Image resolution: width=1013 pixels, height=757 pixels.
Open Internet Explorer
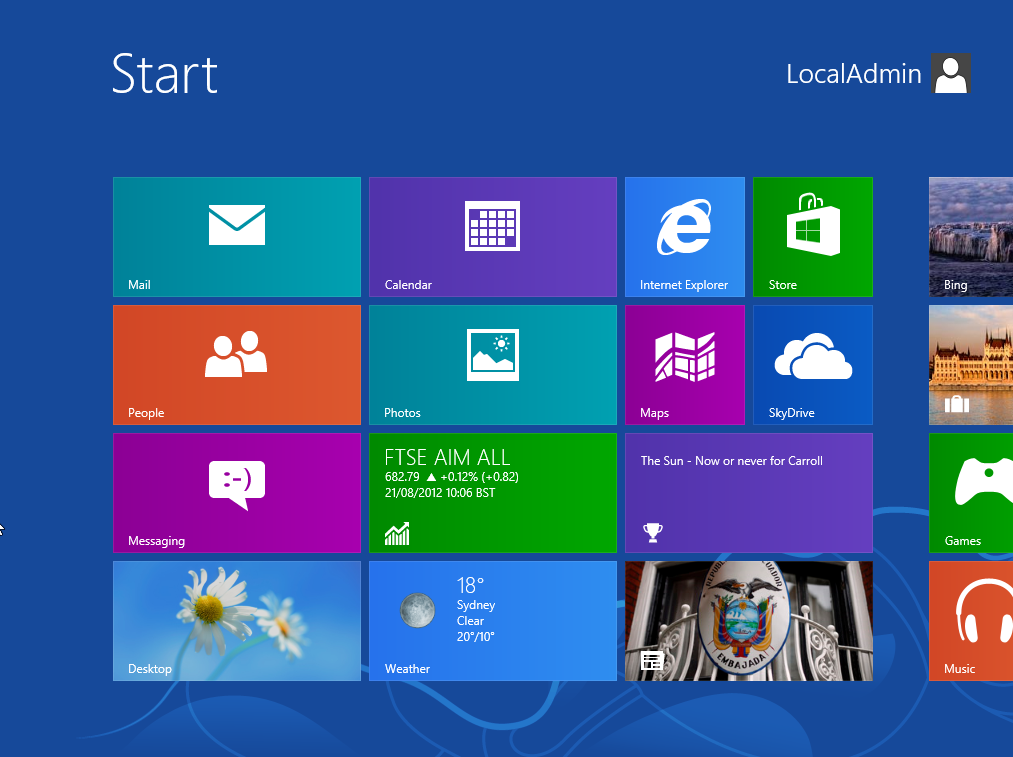coord(684,237)
